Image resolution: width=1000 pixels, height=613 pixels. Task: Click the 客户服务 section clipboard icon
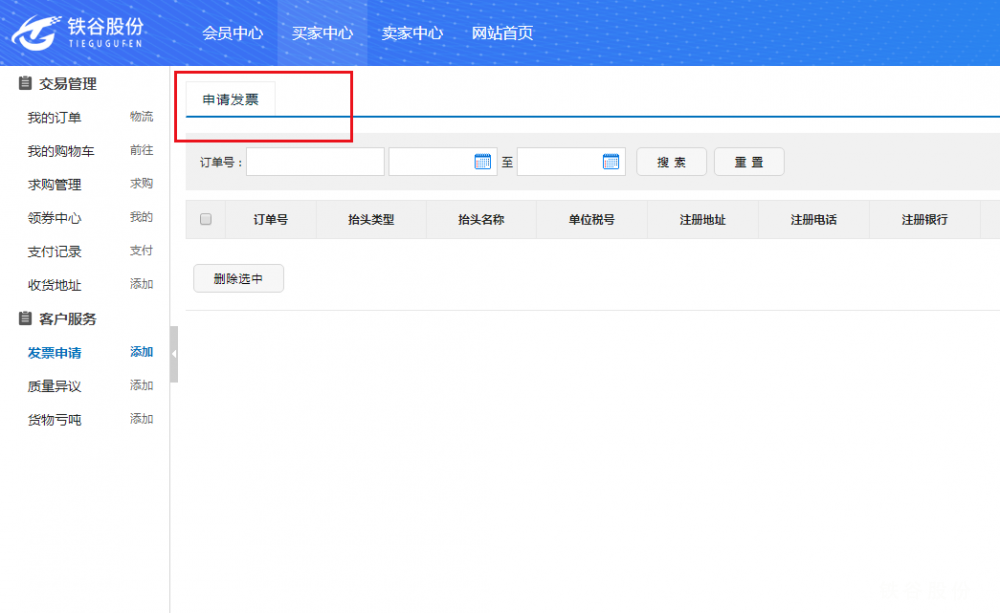tap(25, 319)
